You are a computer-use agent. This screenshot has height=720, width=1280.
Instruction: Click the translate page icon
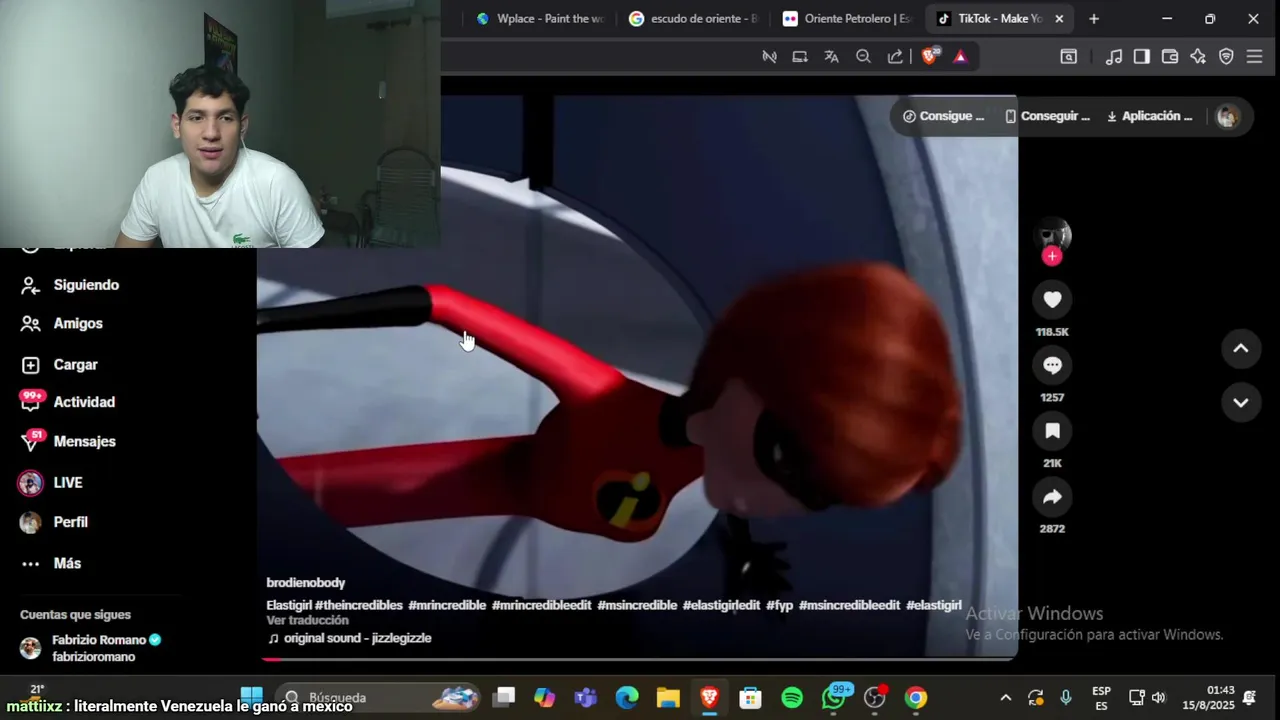coord(831,57)
